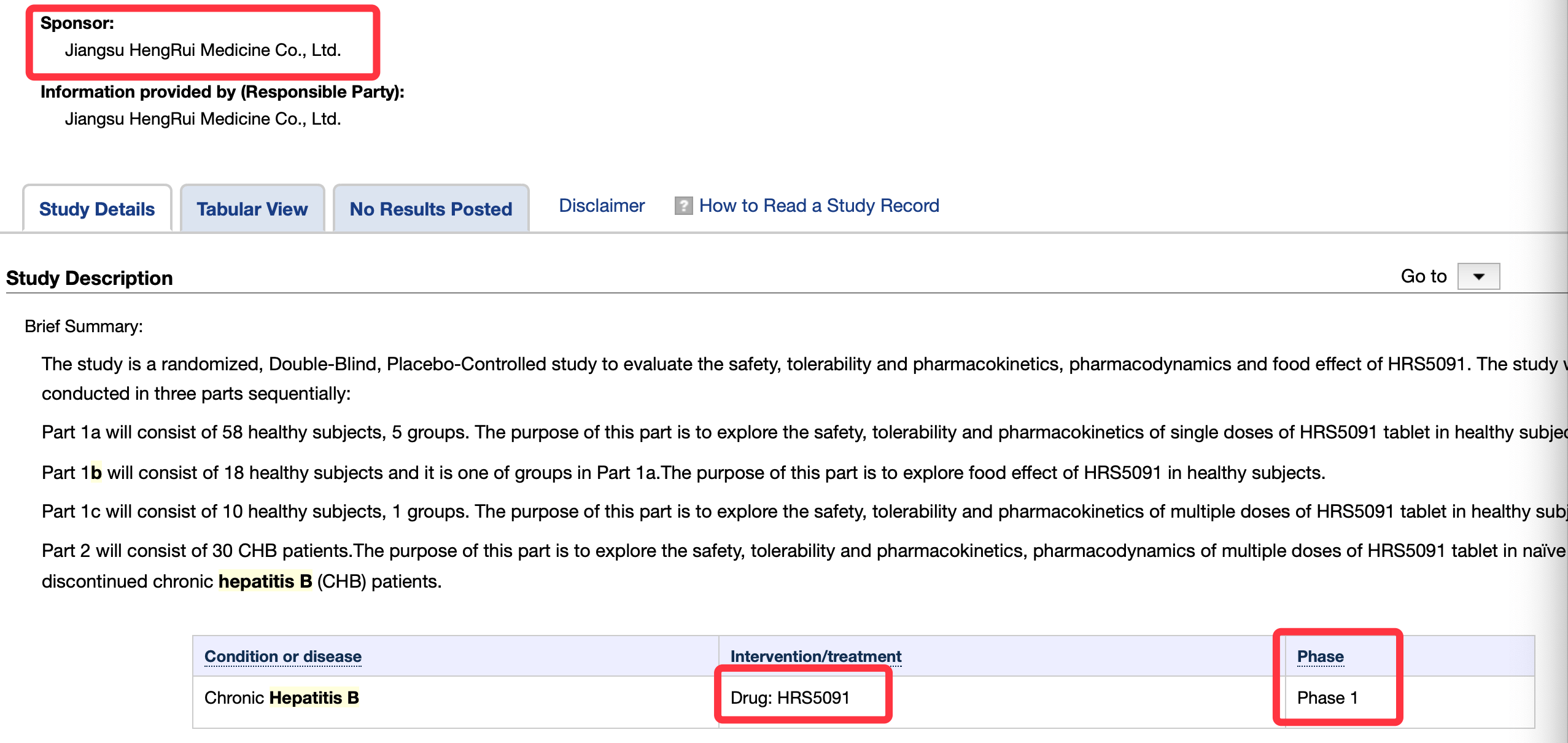Click the Sponsor name Jiangsu HengRui Medicine
The image size is (1568, 743).
pyautogui.click(x=203, y=50)
